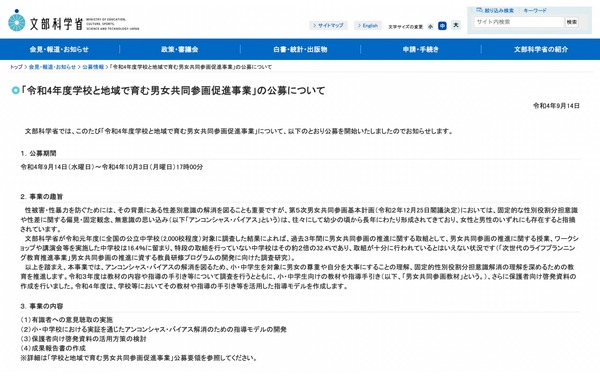This screenshot has width=600, height=380.
Task: Click item (4)成果報告書の作成
Action: [x=53, y=349]
